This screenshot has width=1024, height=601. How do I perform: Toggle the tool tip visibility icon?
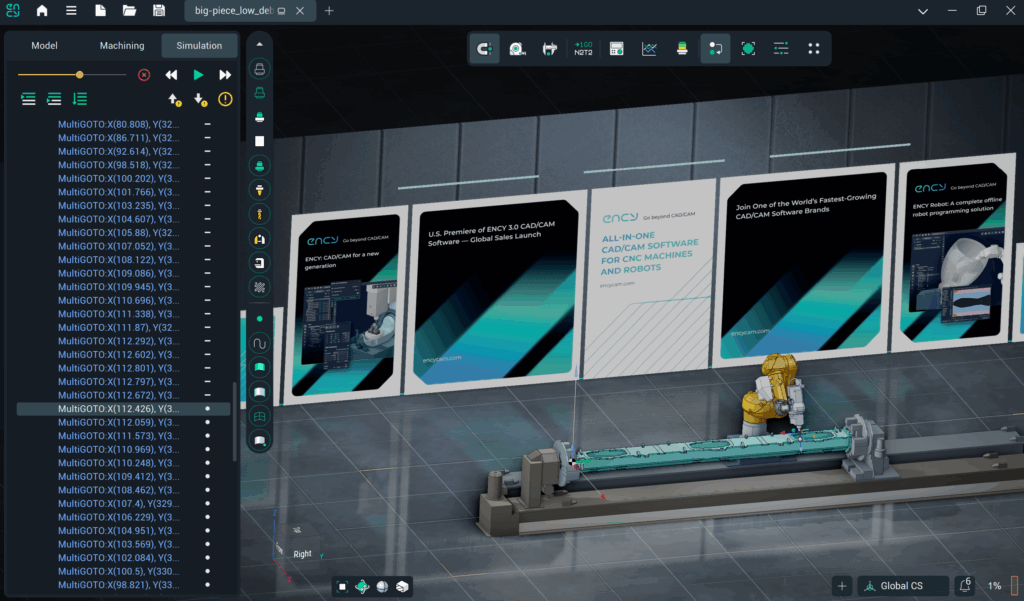[x=259, y=190]
